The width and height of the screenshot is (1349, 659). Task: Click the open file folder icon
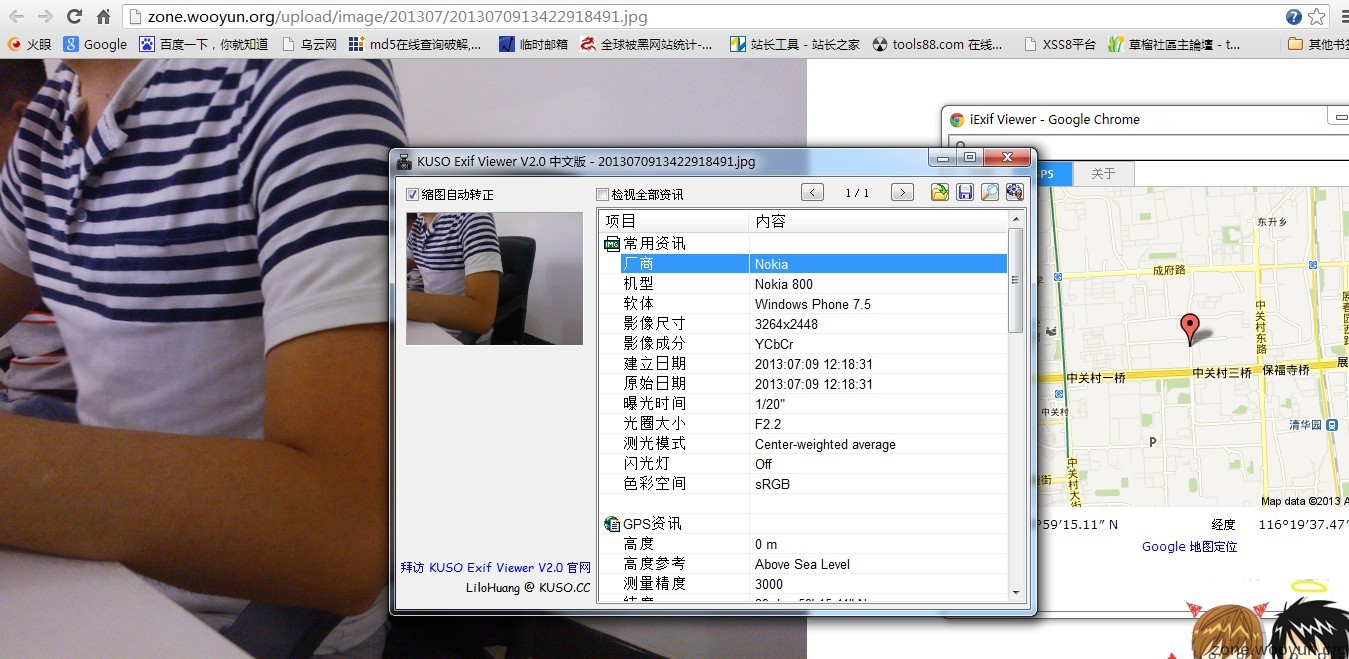tap(939, 193)
